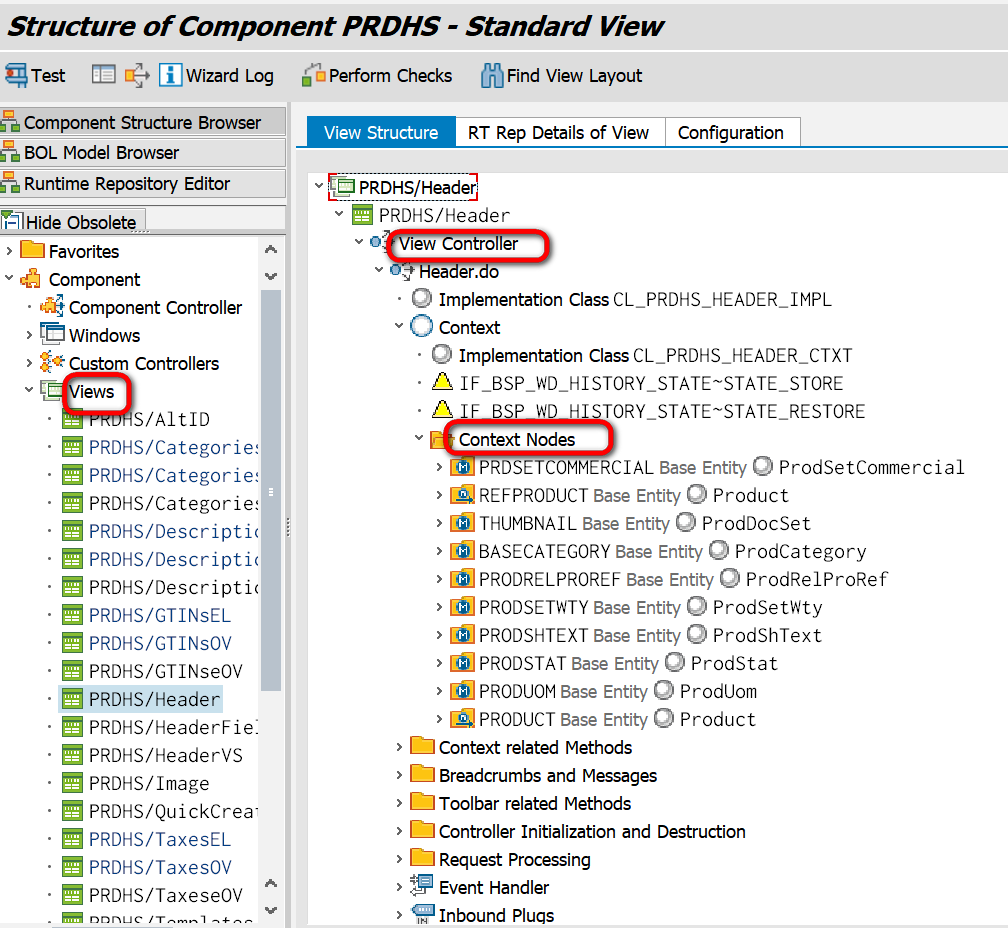Screen dimensions: 1008x928
Task: Open the Wizard Log info icon
Action: coord(170,75)
